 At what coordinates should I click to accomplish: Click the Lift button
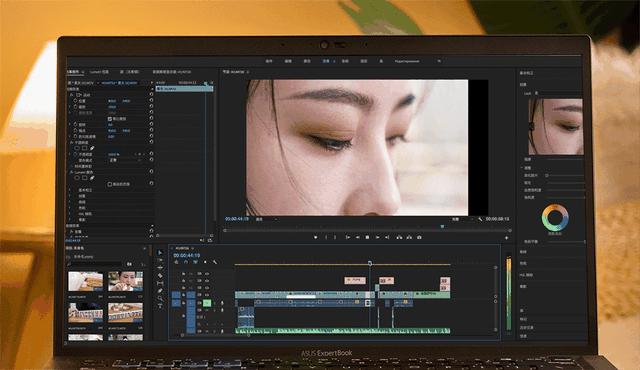pos(399,237)
